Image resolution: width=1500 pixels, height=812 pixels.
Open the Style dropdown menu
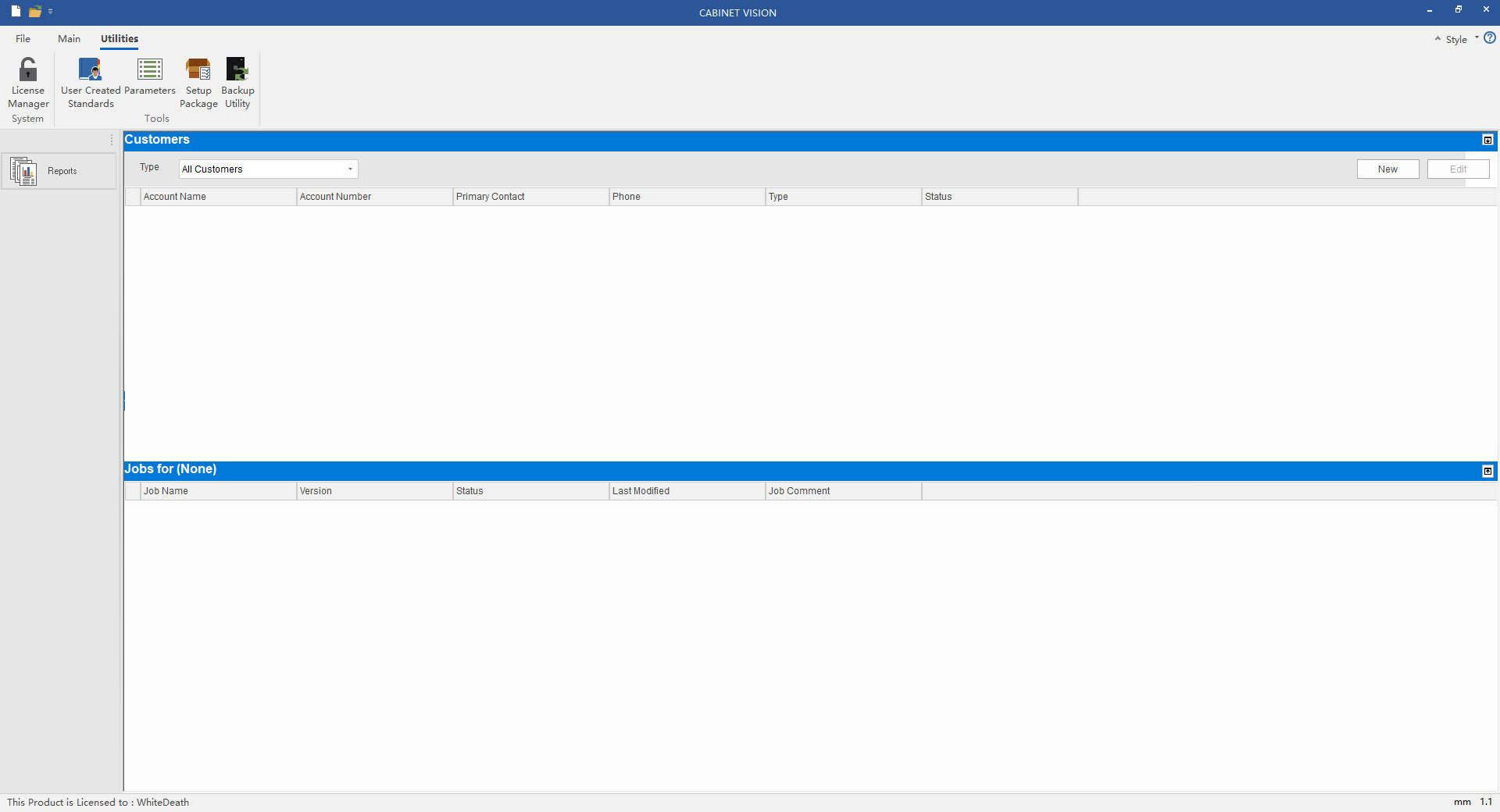pyautogui.click(x=1462, y=39)
